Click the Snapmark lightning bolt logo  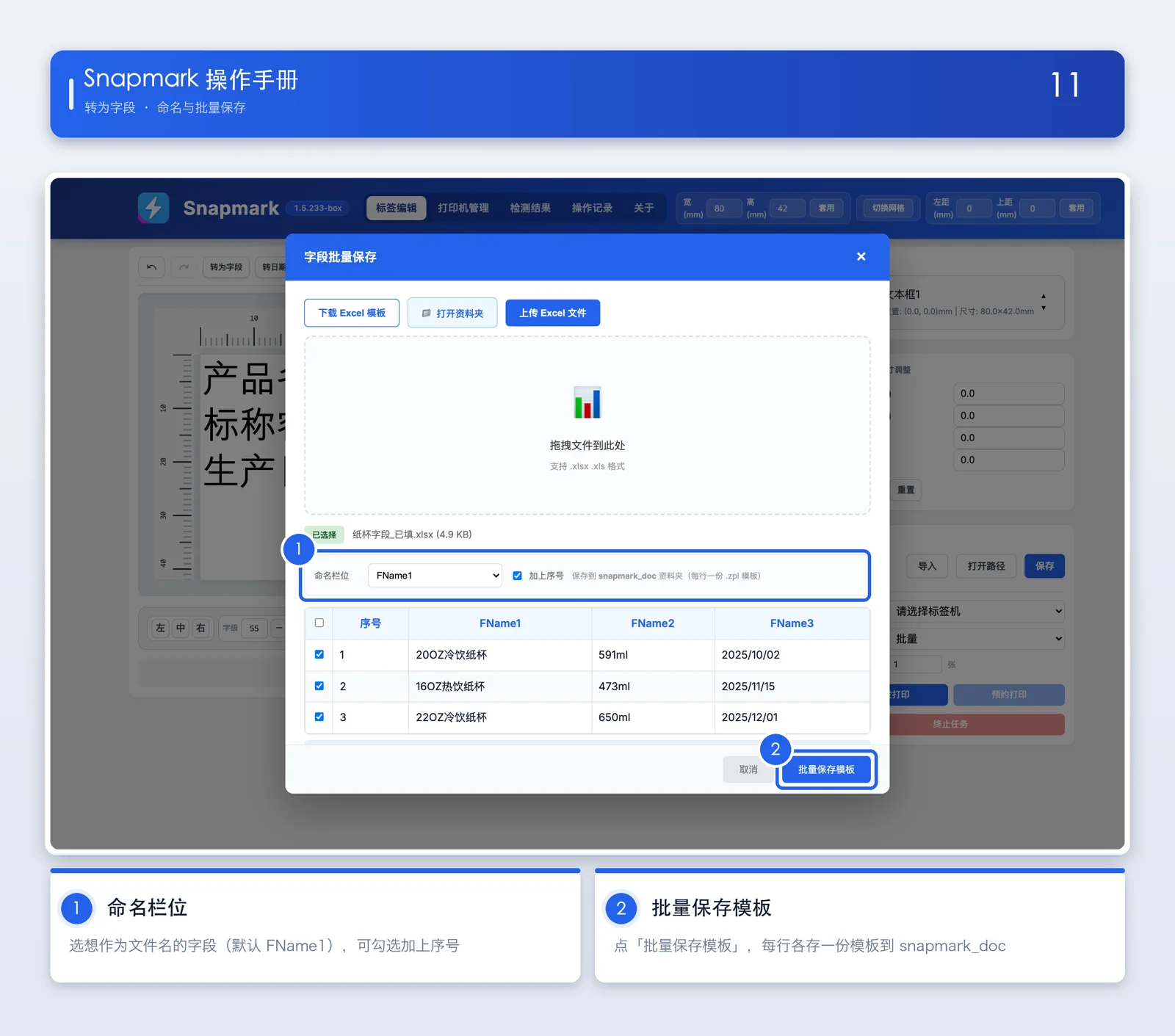tap(153, 208)
